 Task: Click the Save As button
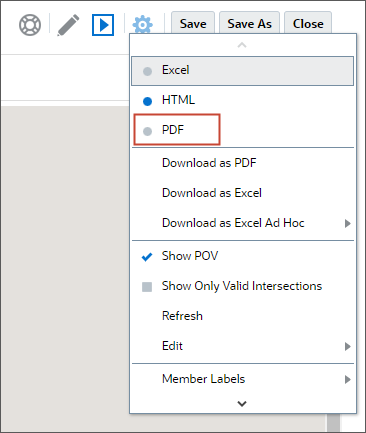pos(249,23)
